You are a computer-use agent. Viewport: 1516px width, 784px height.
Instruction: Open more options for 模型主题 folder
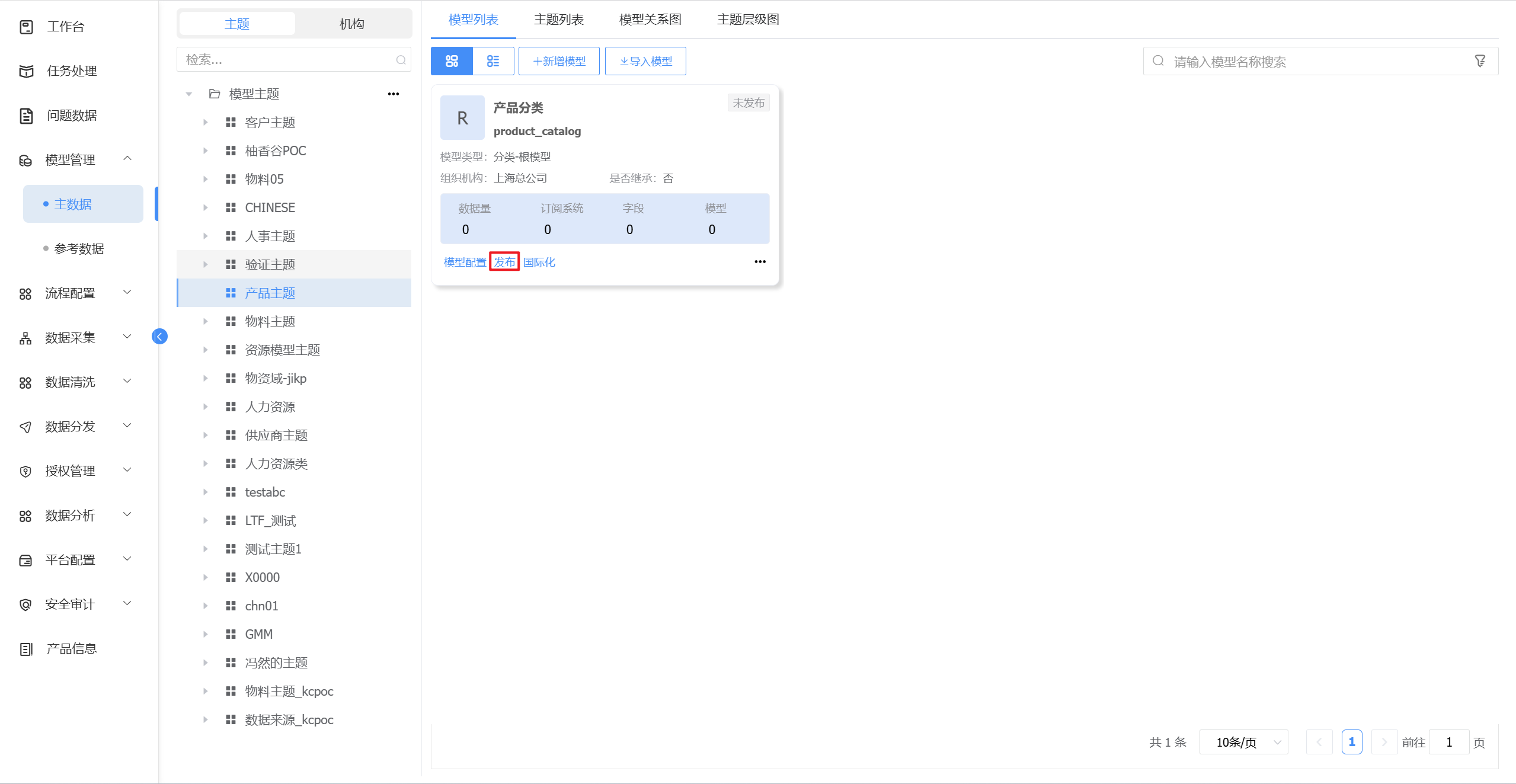pyautogui.click(x=394, y=94)
